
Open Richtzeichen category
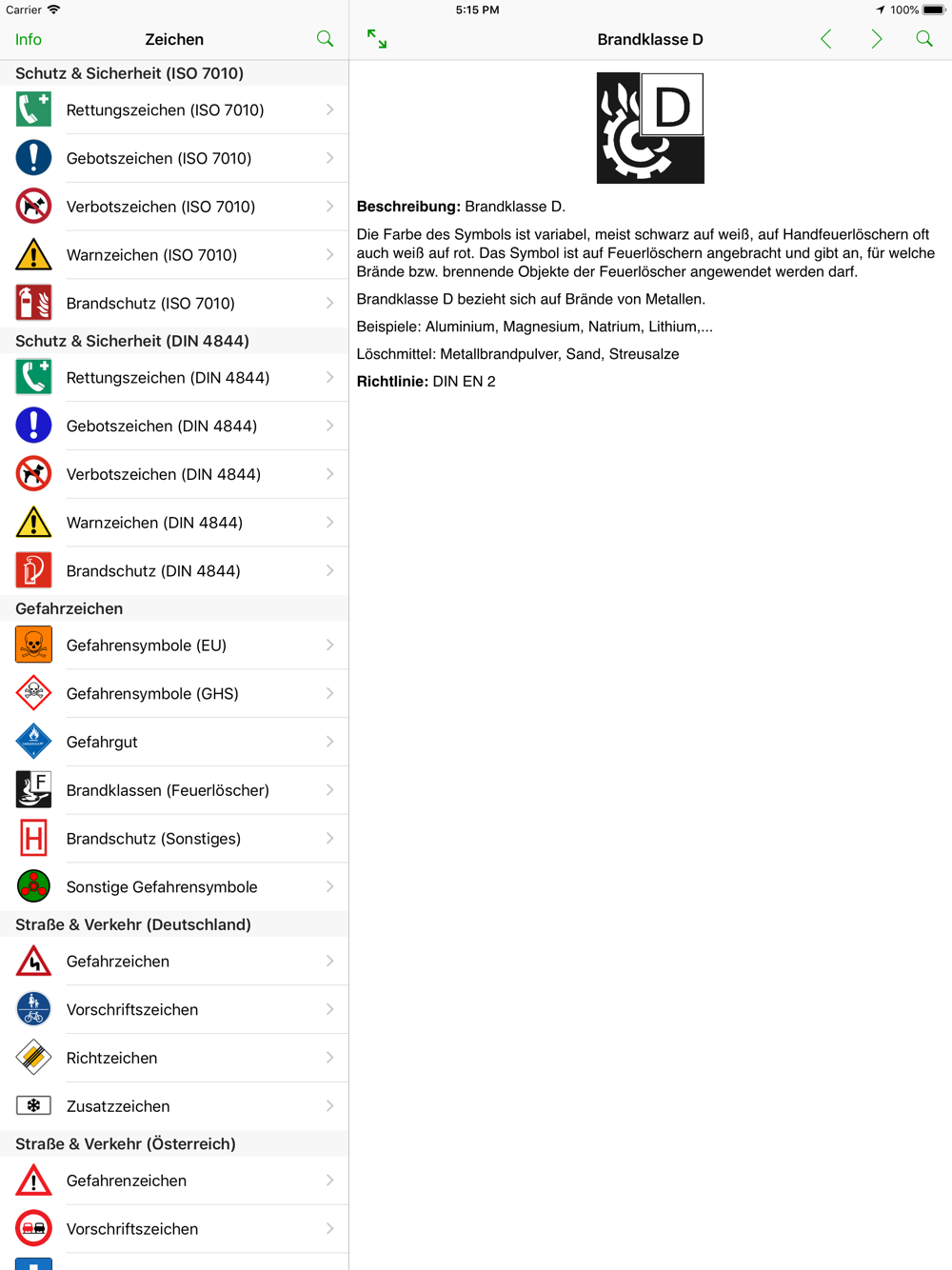[174, 1058]
